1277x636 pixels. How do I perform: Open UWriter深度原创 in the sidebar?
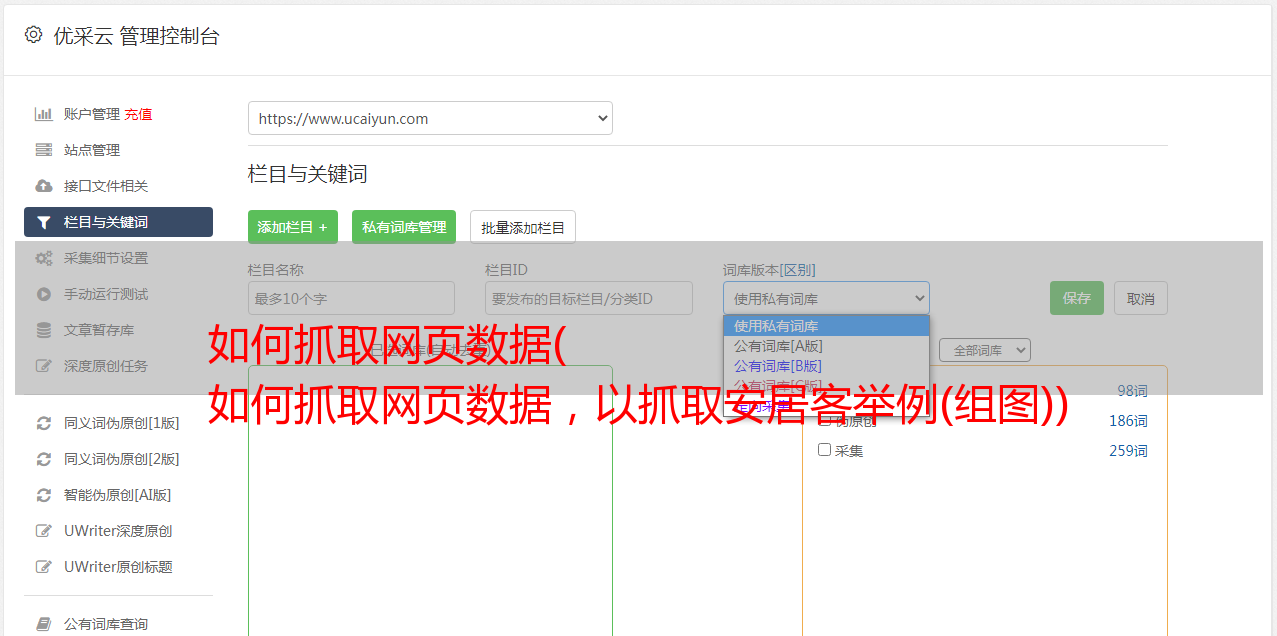point(118,531)
